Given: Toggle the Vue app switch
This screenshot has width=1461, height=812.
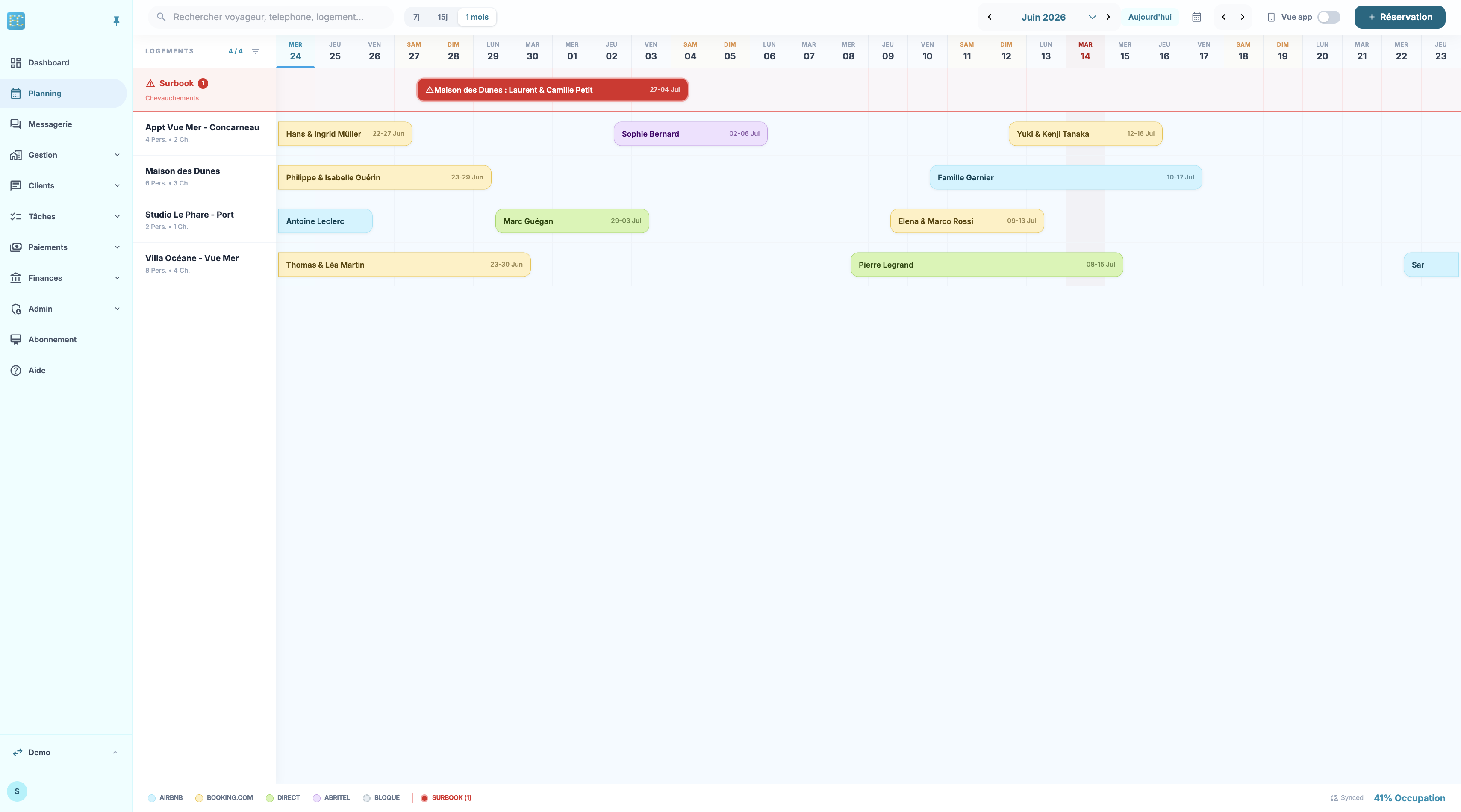Looking at the screenshot, I should 1328,17.
